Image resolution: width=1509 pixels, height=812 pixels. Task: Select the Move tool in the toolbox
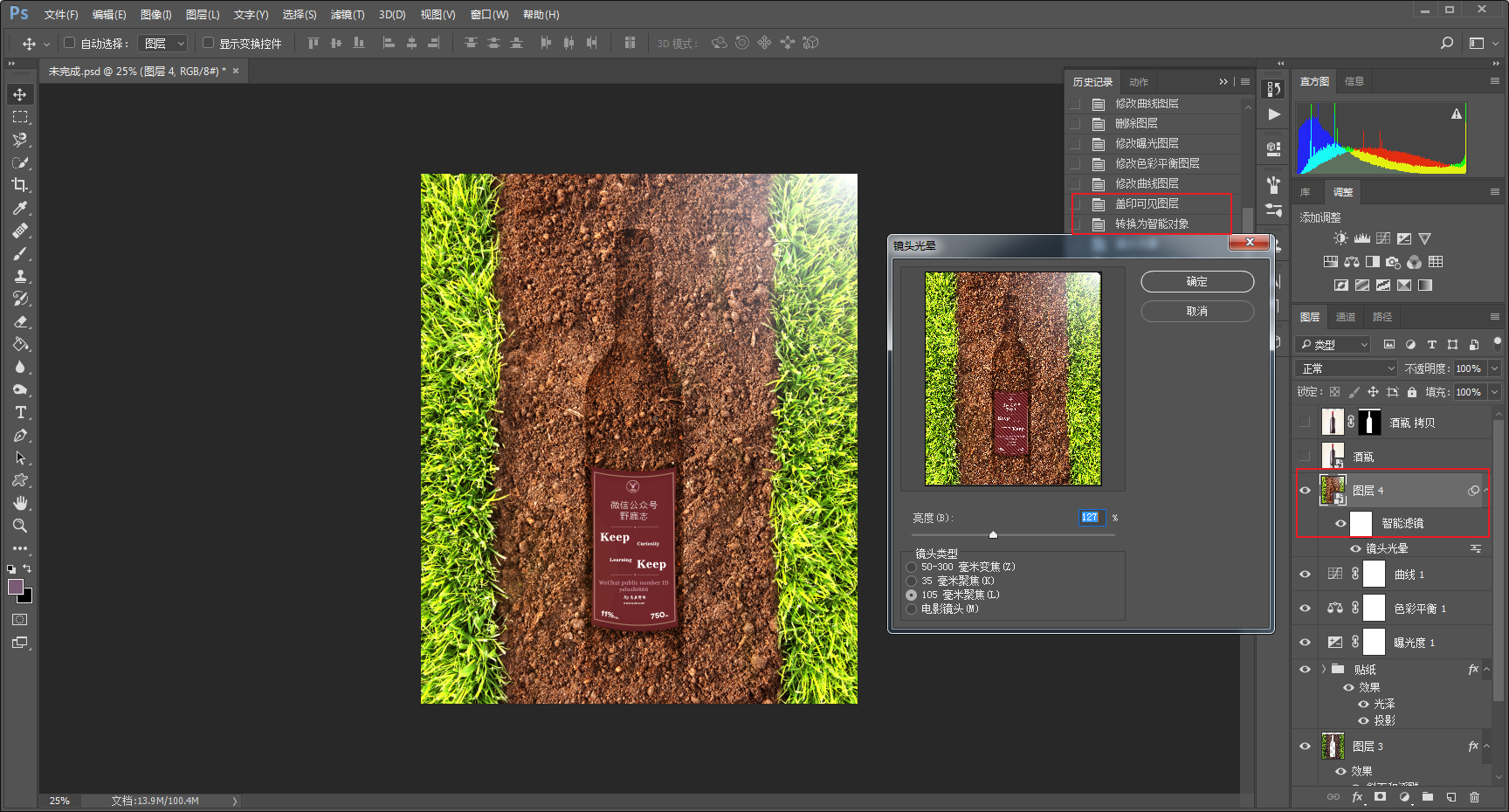(x=20, y=94)
